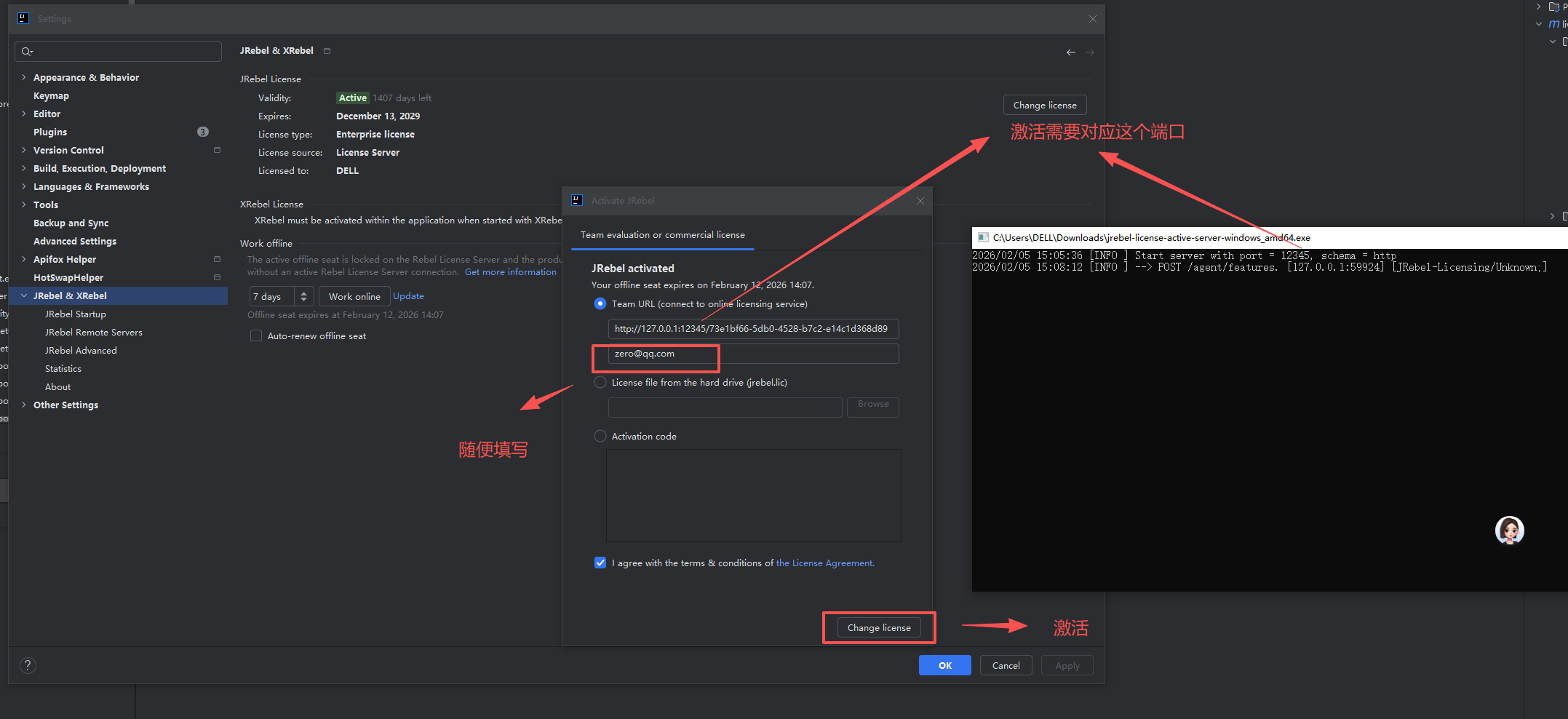Open the Team evaluation or commercial license tab
This screenshot has height=719, width=1568.
(662, 235)
